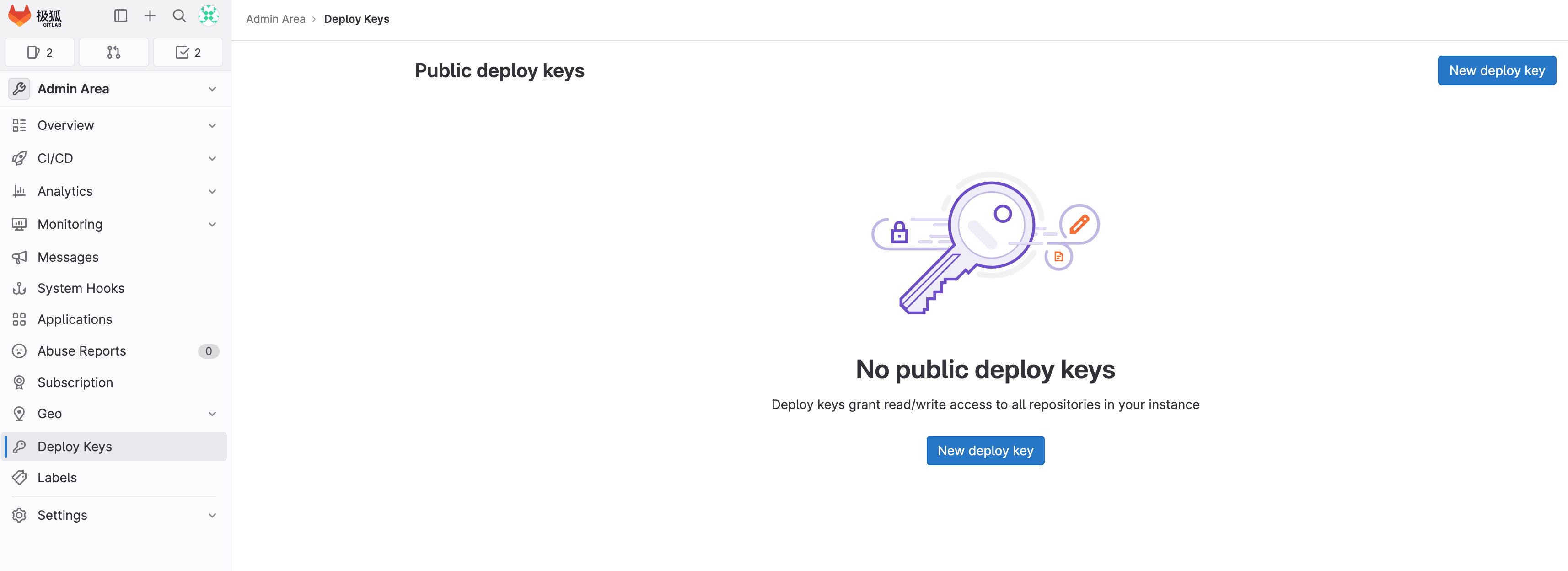Toggle the sidebar collapse icon
This screenshot has height=571, width=1568.
tap(120, 16)
